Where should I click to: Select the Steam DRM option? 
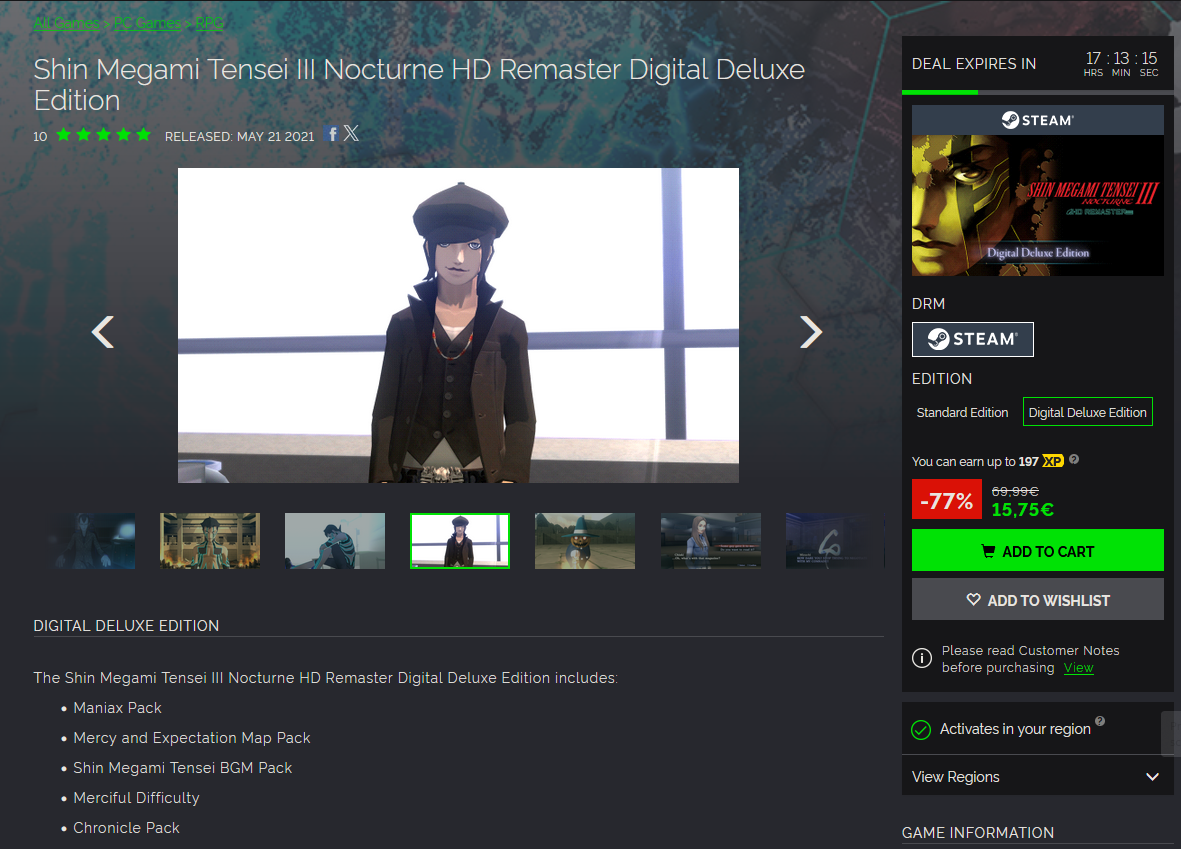click(972, 339)
